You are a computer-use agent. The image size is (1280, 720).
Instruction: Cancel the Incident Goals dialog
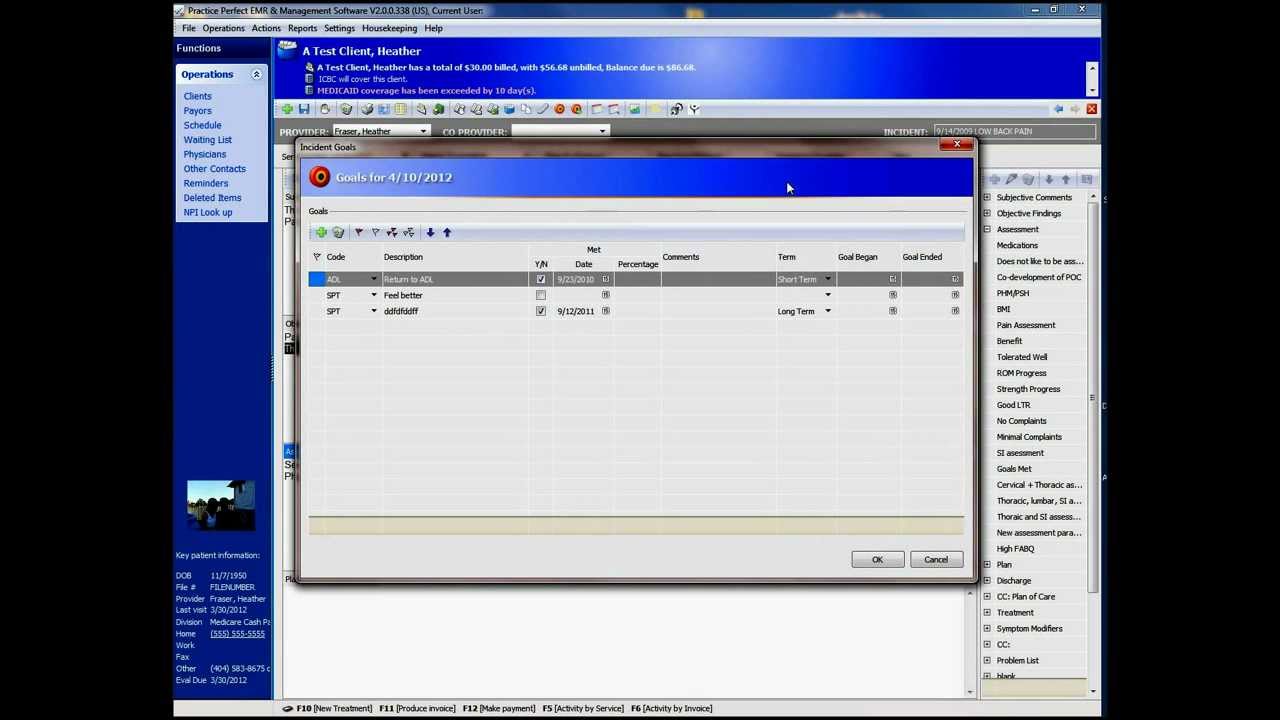936,559
